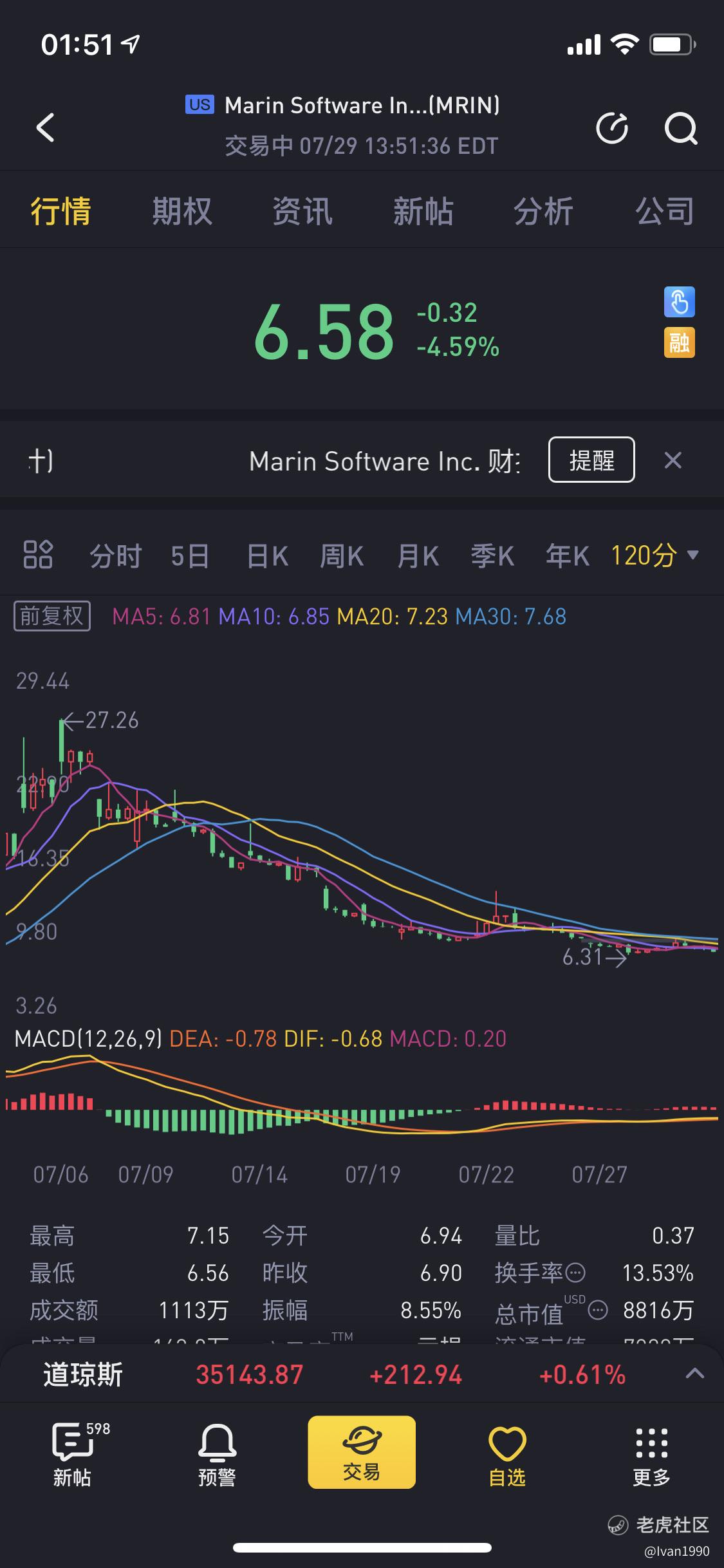Tap the 换手率 info bubble icon
Viewport: 724px width, 1568px height.
click(574, 1273)
